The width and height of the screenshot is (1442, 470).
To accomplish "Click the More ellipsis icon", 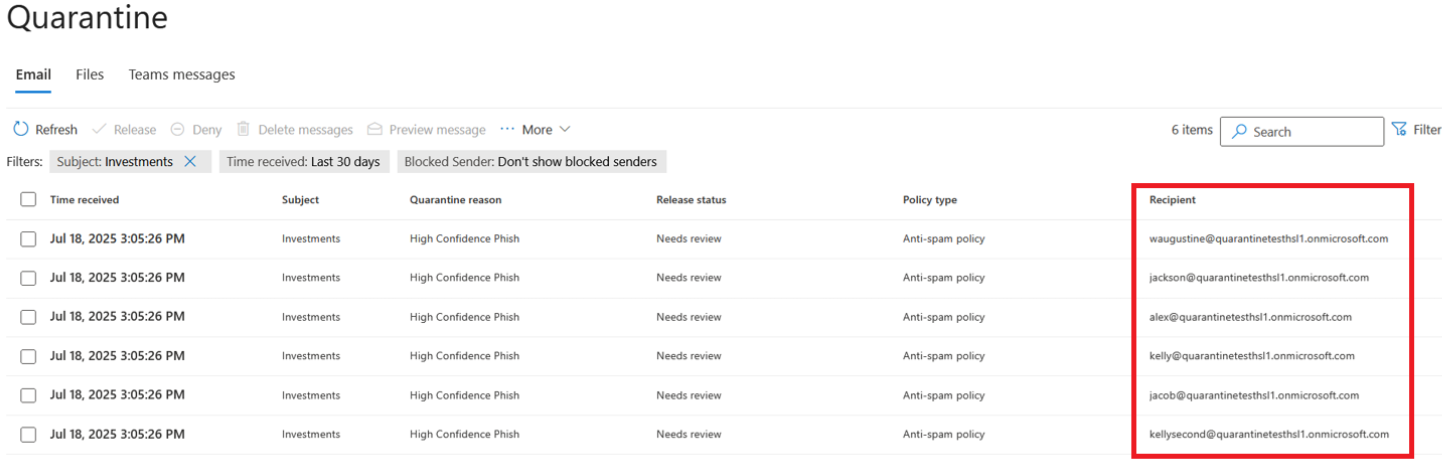I will (507, 130).
